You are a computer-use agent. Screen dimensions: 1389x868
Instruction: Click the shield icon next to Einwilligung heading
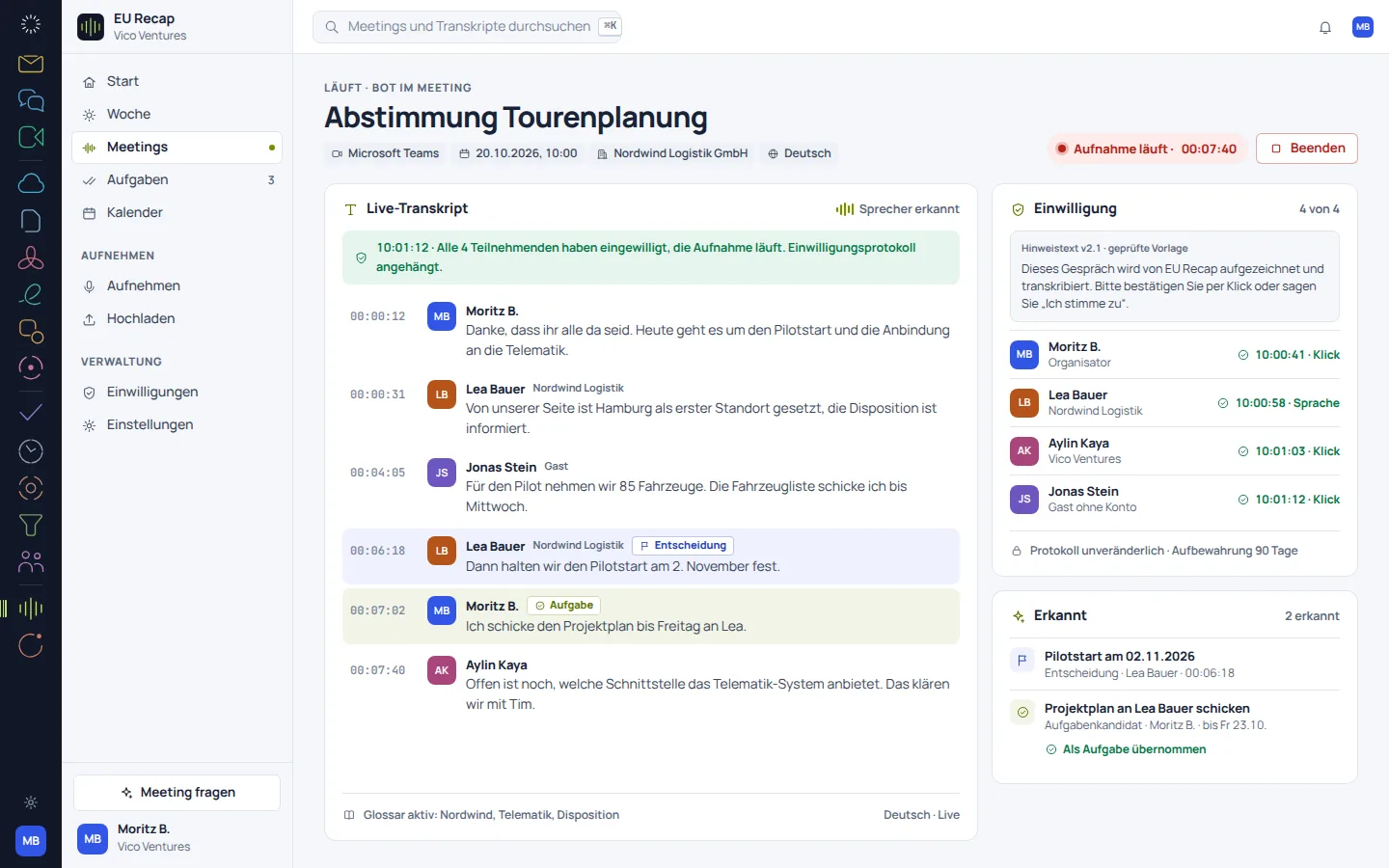[x=1018, y=209]
